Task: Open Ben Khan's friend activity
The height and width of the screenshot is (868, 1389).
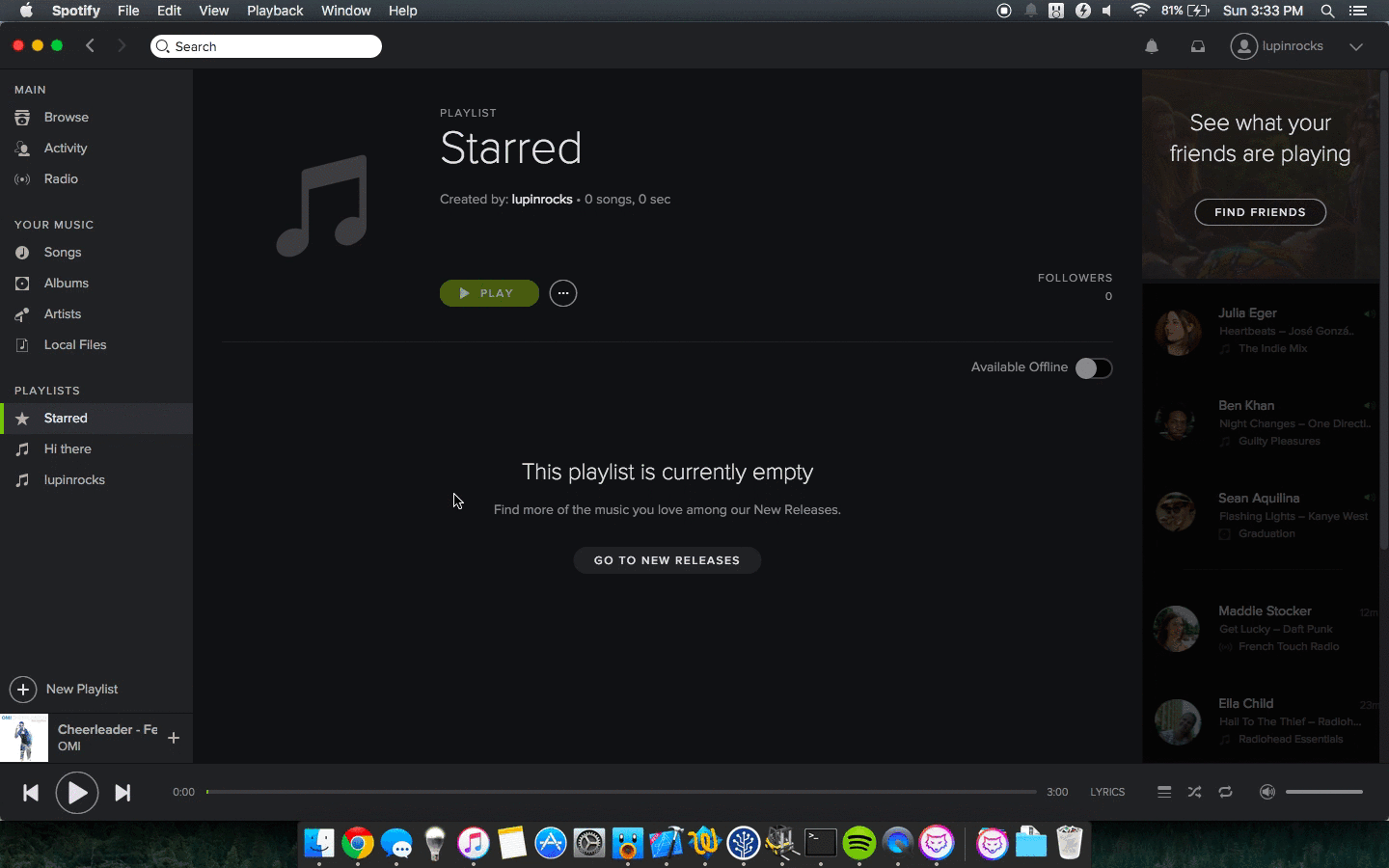Action: pos(1262,423)
